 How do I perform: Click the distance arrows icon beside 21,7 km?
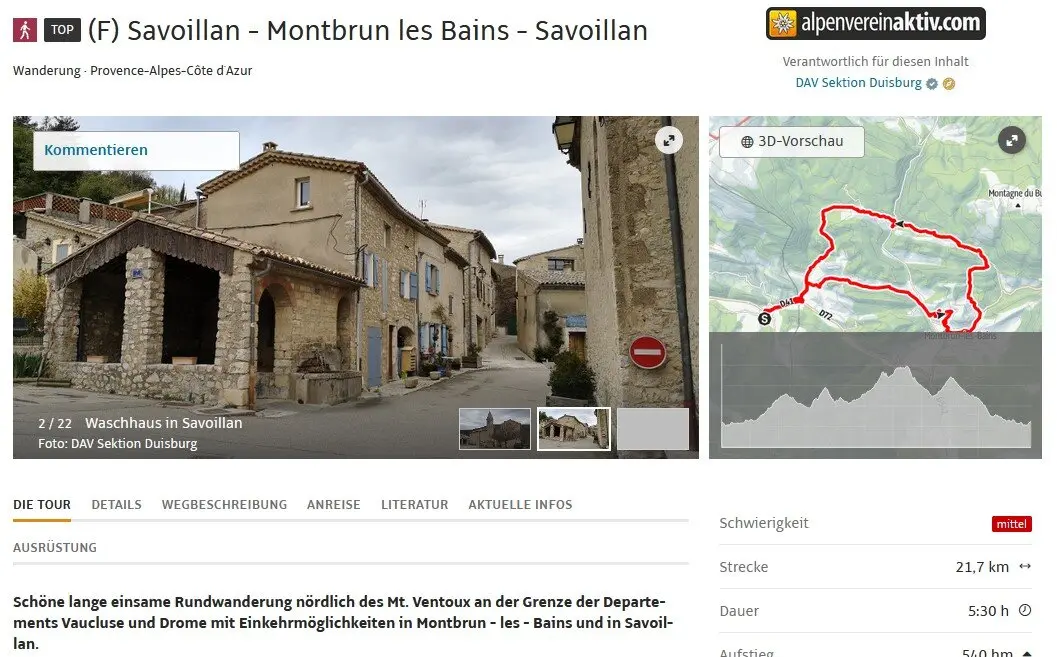coord(1025,566)
